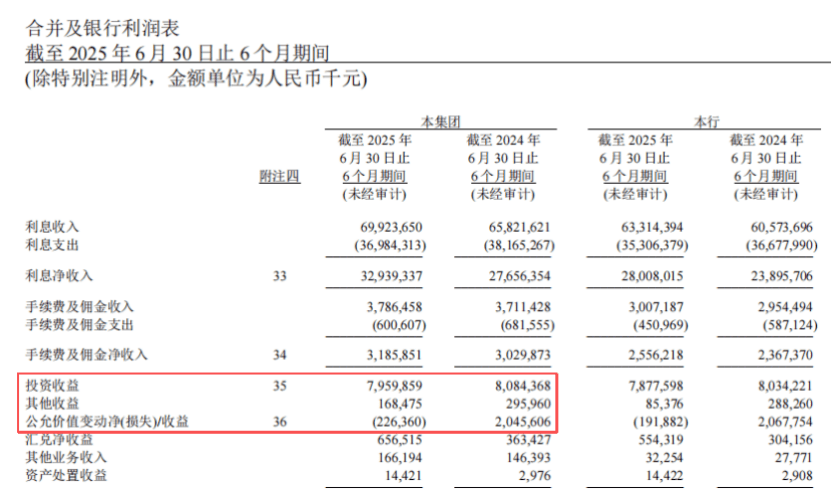Click the value 3,029,873
Screen dimensions: 832x492
pyautogui.click(x=523, y=355)
